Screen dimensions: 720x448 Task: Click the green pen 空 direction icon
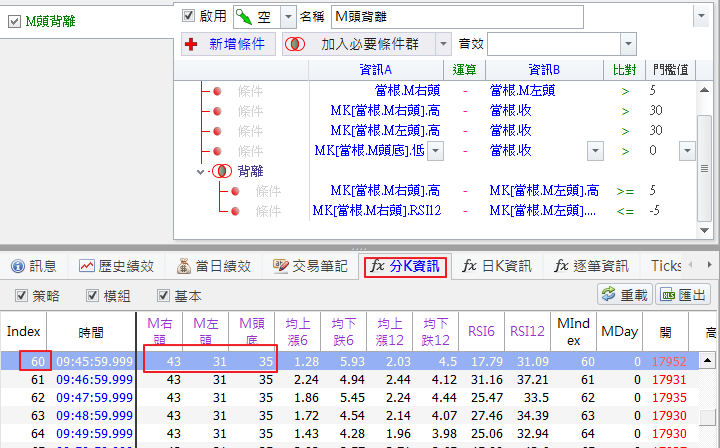244,17
